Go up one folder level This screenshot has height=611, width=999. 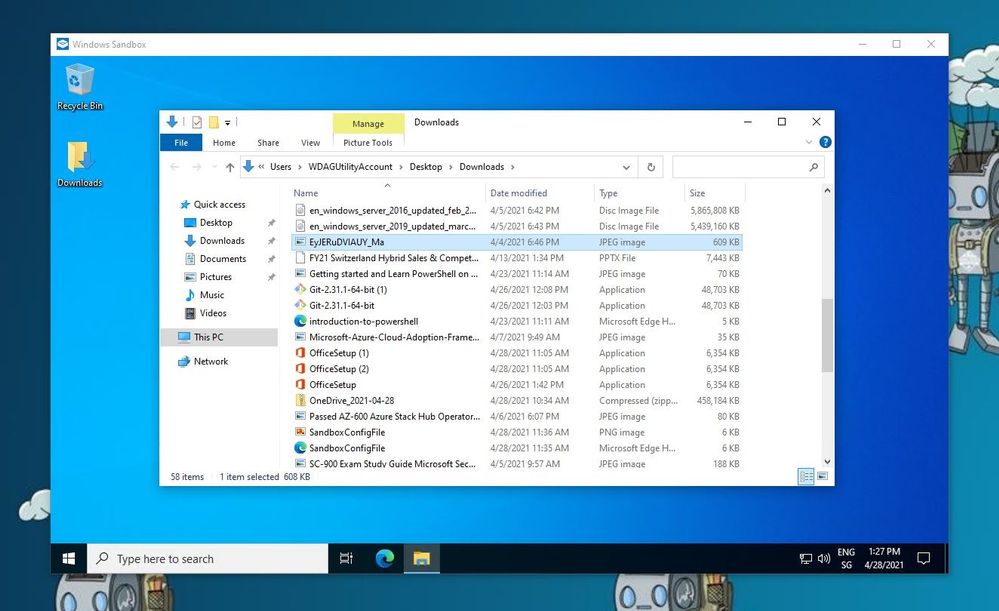(x=230, y=167)
